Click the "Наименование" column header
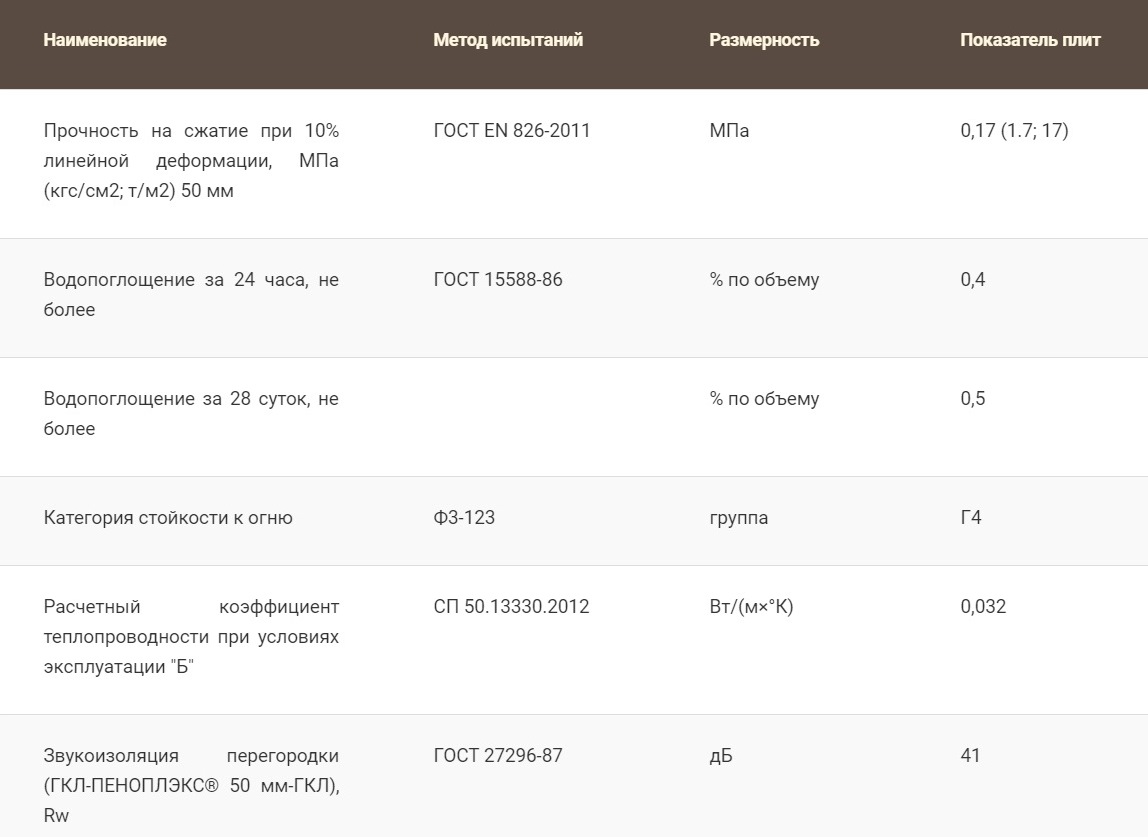1148x837 pixels. (105, 40)
